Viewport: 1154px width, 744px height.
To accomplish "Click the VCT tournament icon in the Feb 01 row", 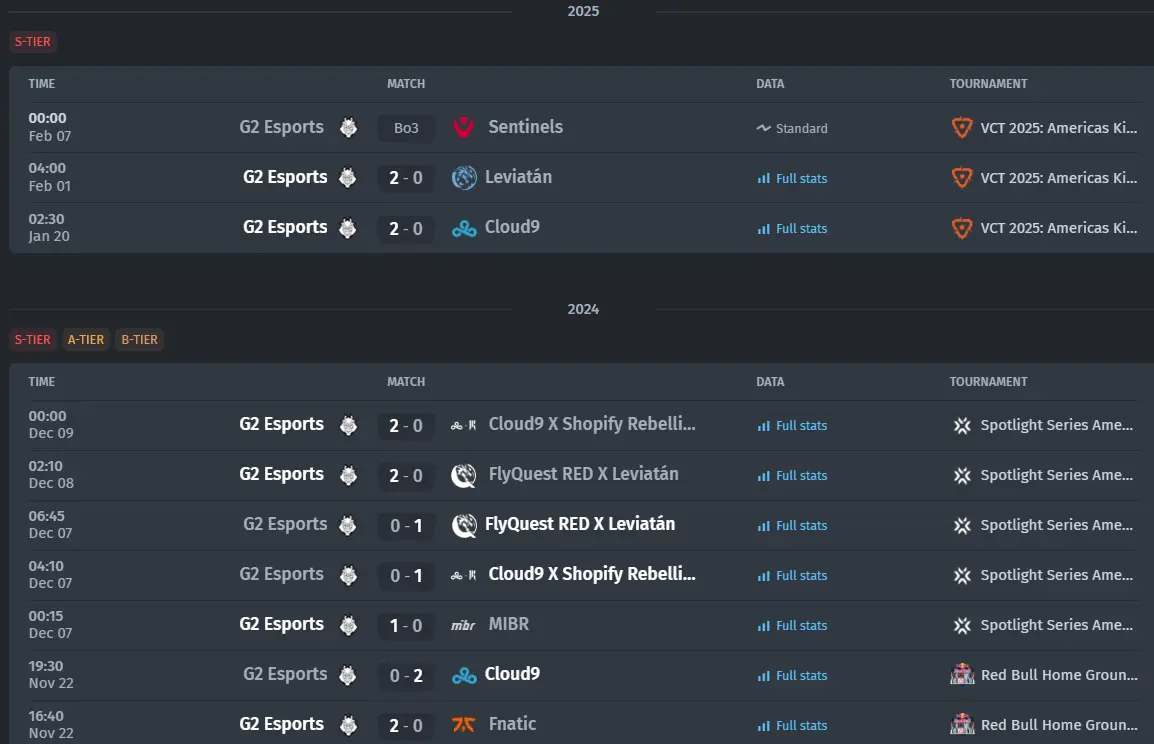I will 962,178.
